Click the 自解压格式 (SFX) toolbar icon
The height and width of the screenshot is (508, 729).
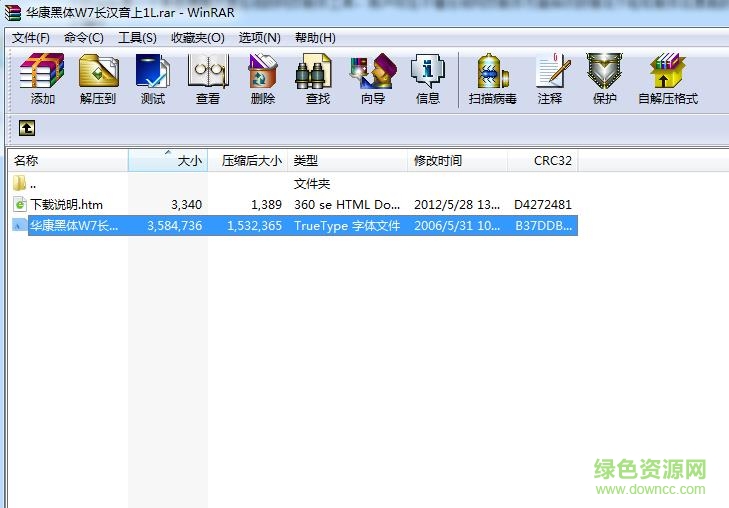(x=668, y=71)
